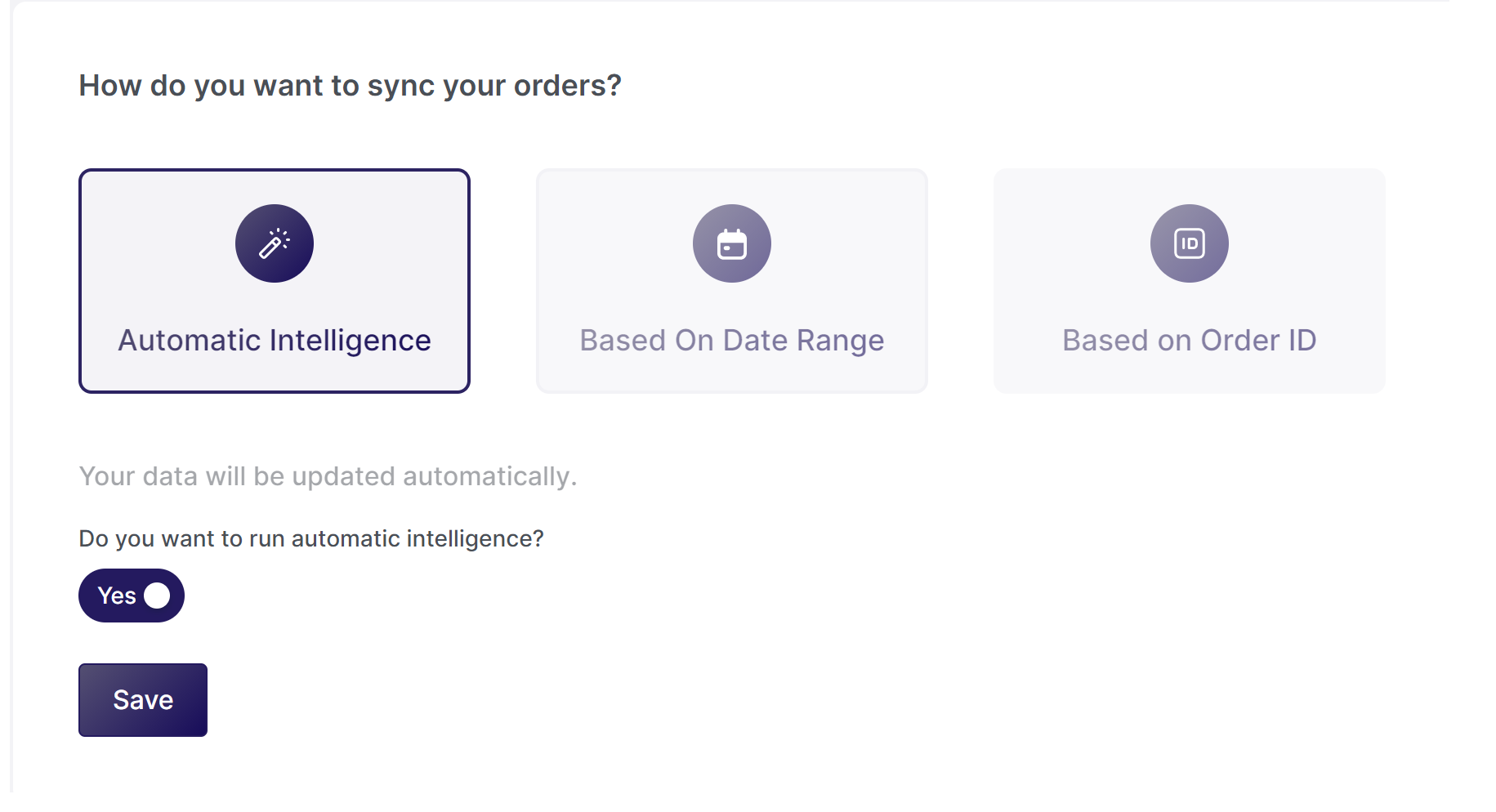Click the calendar Date Range icon
Viewport: 1496px width, 812px height.
tap(732, 243)
